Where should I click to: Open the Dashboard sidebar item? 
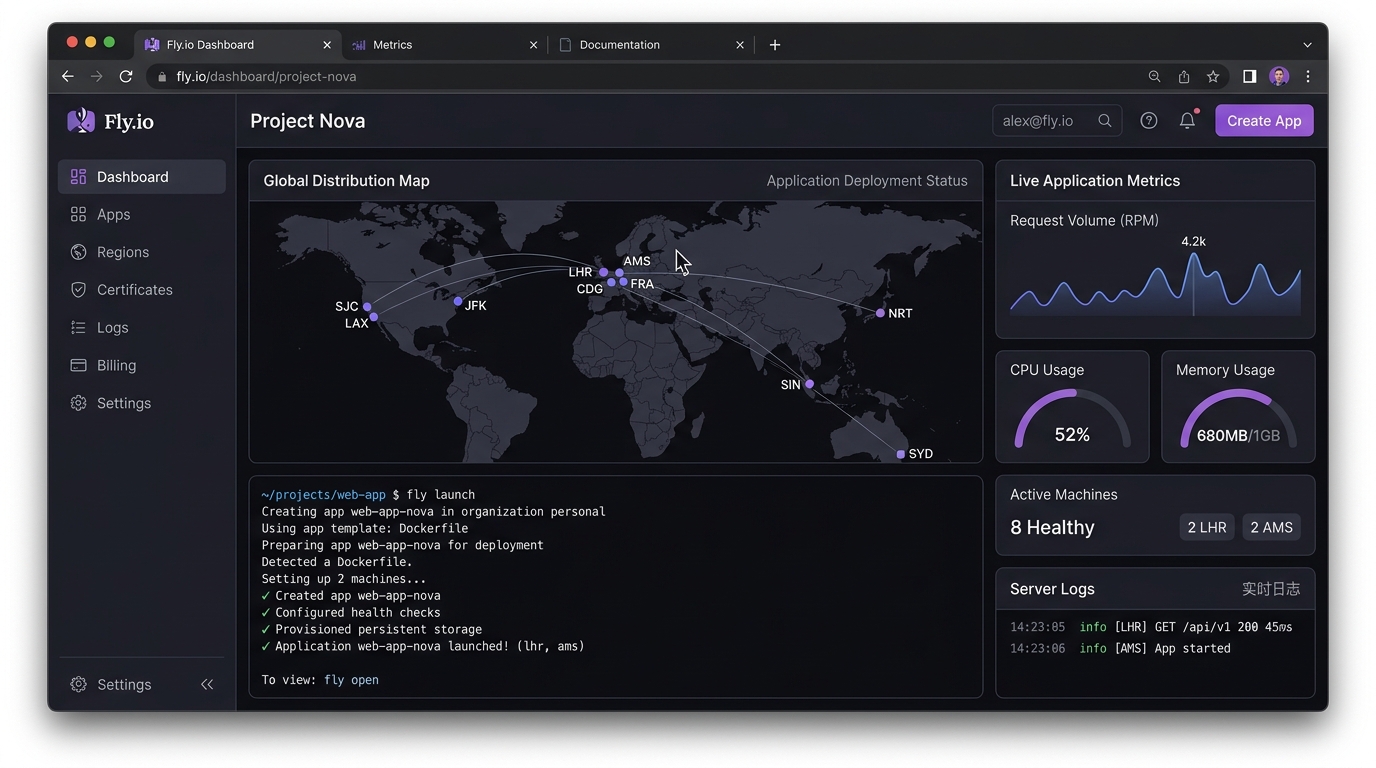[141, 177]
